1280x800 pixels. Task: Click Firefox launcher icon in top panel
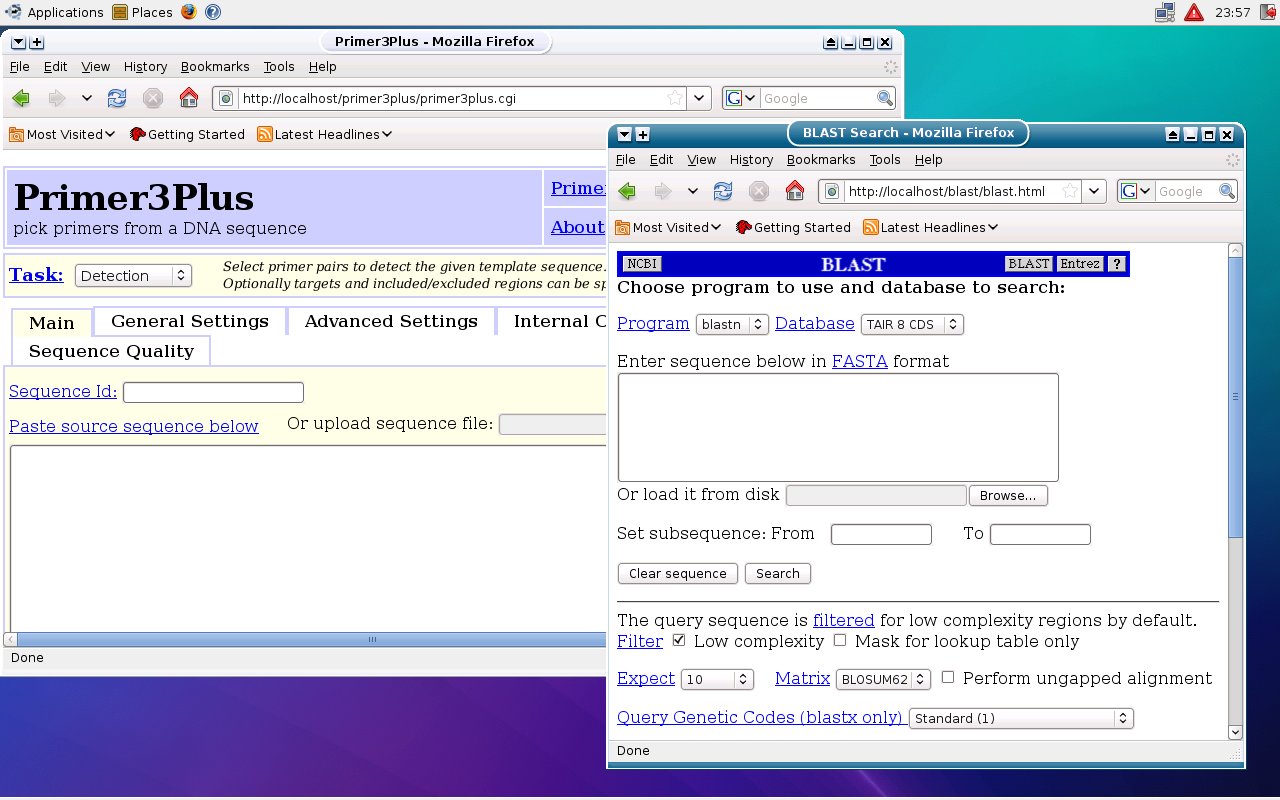pos(189,12)
